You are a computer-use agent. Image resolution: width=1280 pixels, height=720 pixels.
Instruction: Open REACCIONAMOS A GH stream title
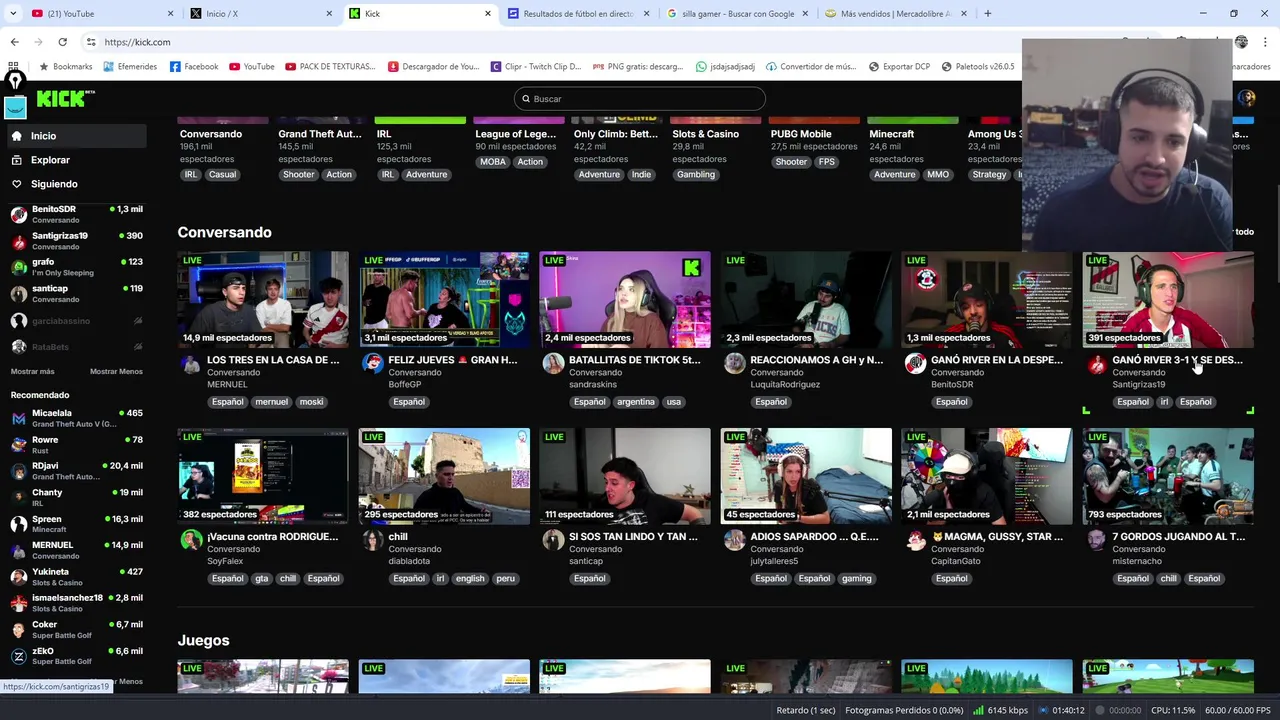(x=816, y=360)
